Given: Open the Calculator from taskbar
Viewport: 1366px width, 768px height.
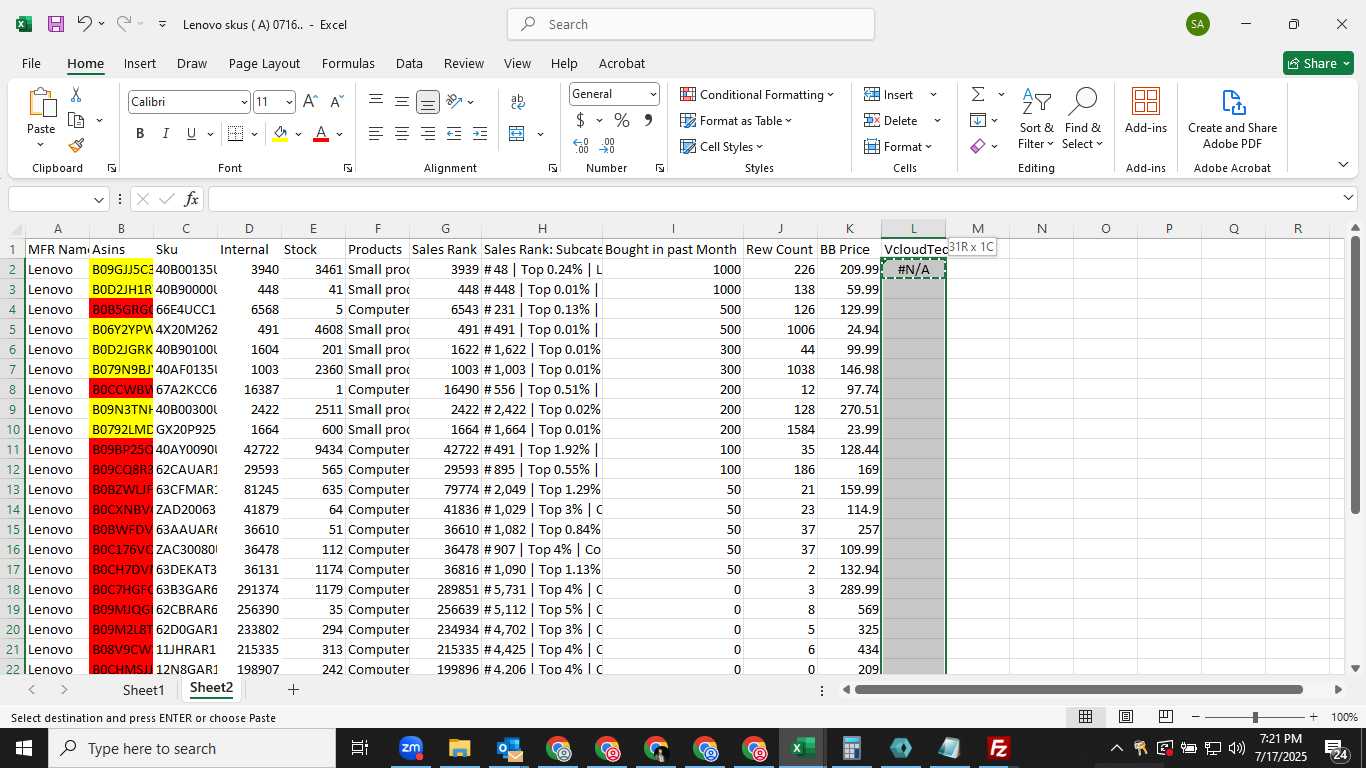Looking at the screenshot, I should (851, 748).
